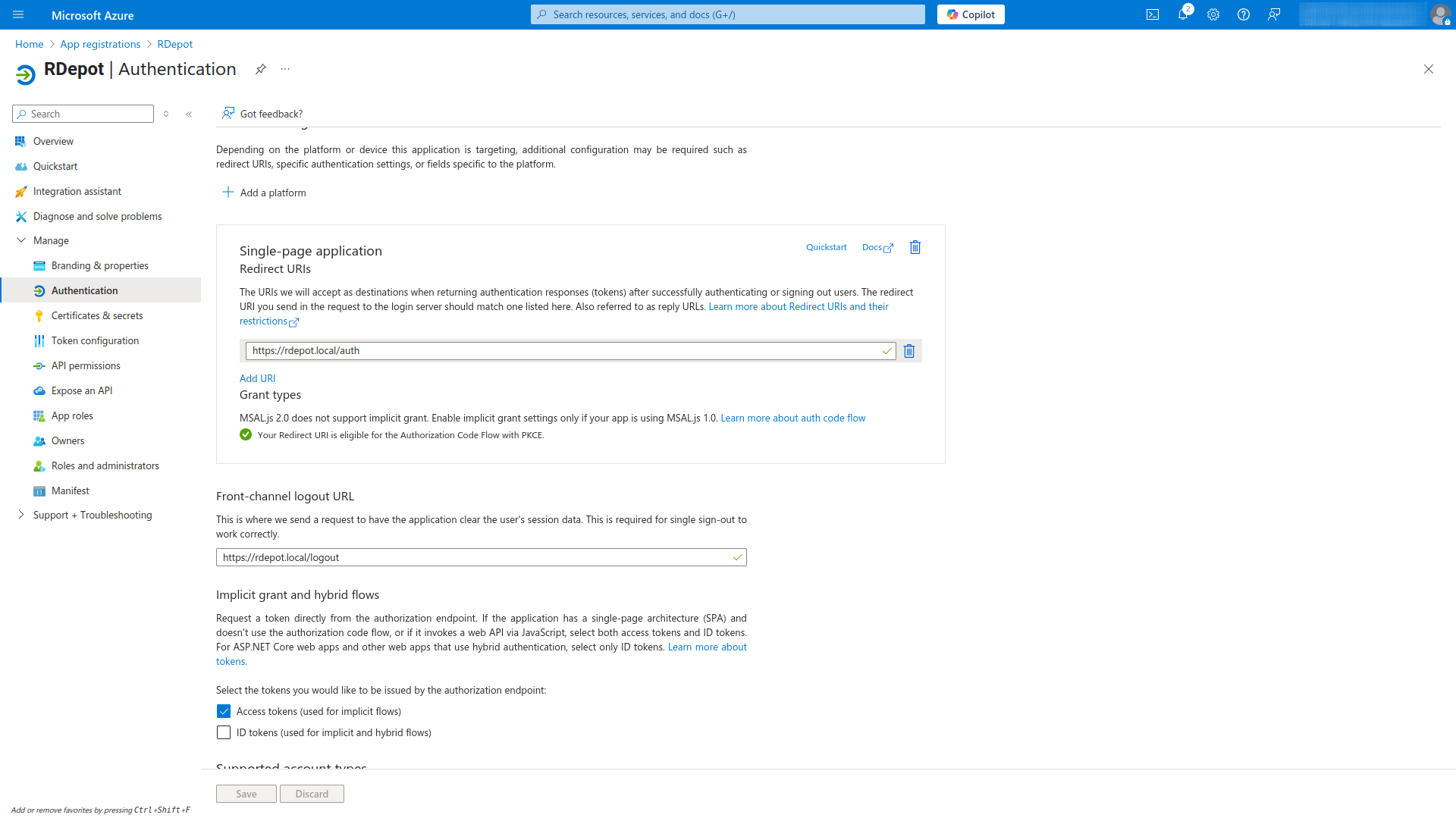Delete the rdepot.local/auth redirect URI
Screen dimensions: 1456x818
[x=908, y=351]
